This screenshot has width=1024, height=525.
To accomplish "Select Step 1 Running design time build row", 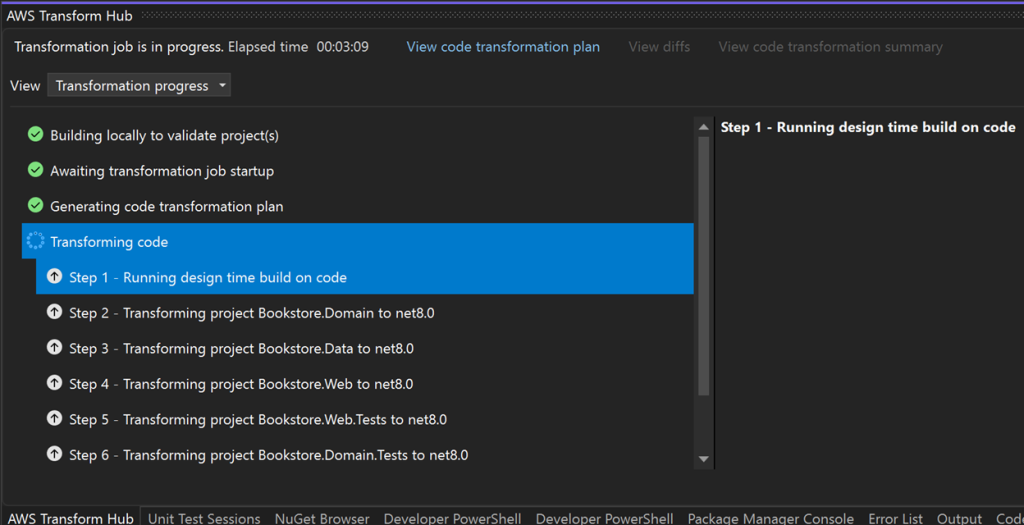I will (365, 277).
